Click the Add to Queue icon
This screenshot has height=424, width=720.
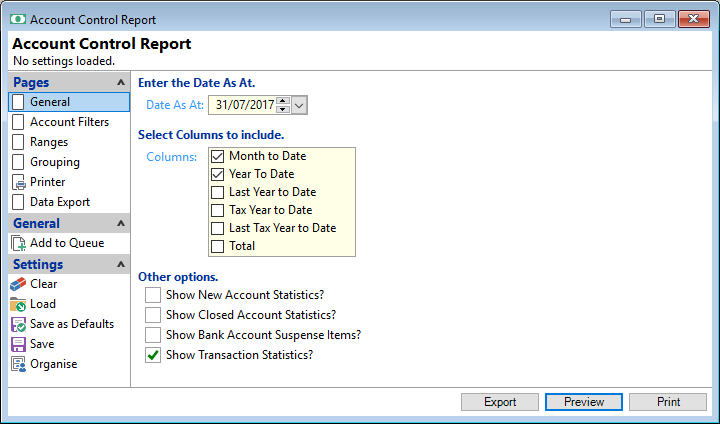point(19,243)
